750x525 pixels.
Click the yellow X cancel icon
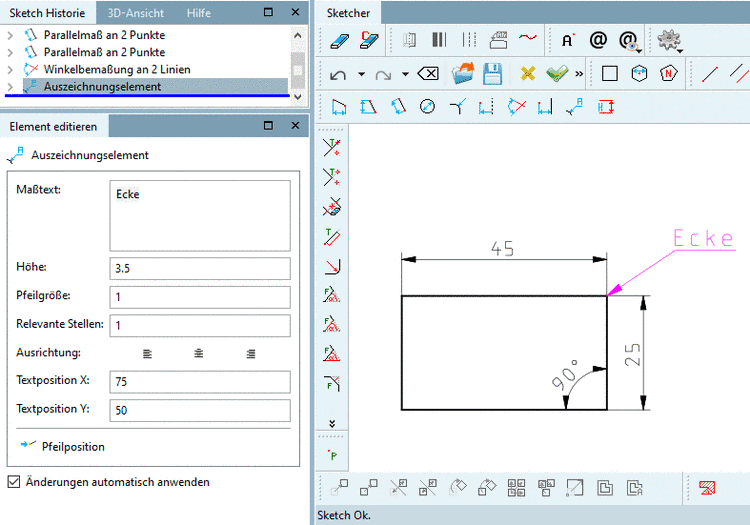pos(528,74)
